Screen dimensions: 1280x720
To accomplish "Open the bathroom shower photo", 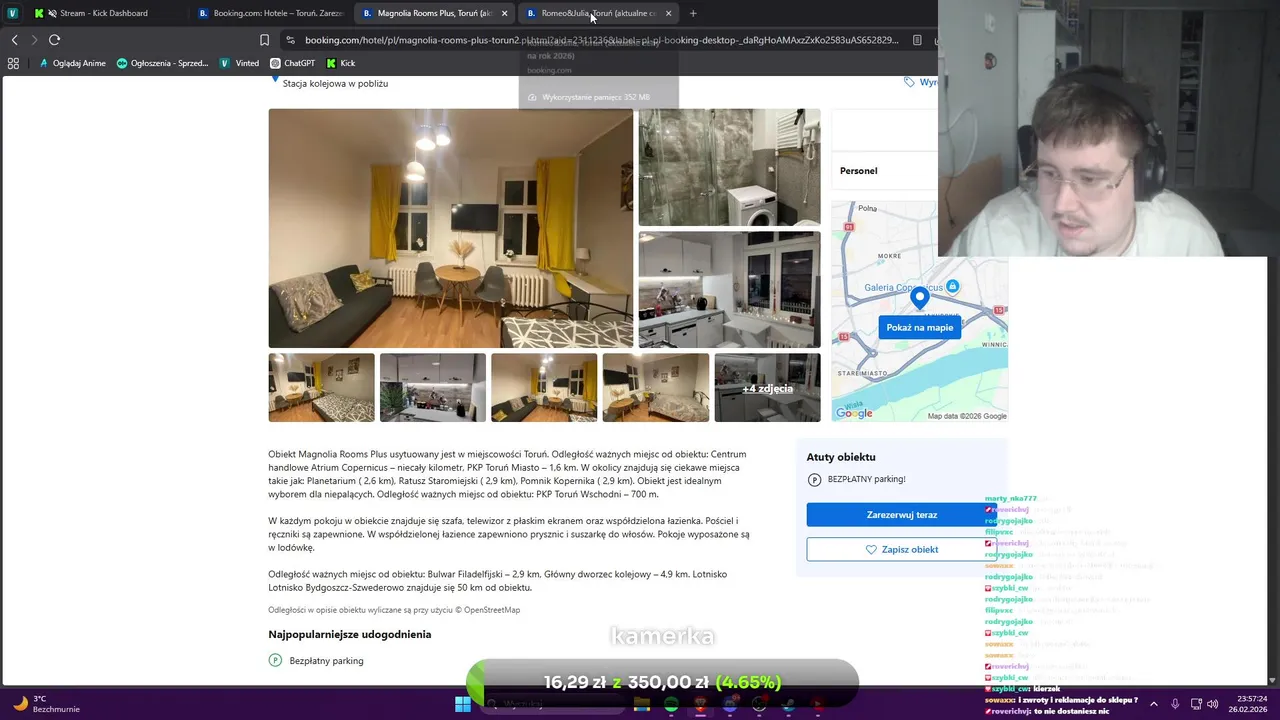I will 729,167.
